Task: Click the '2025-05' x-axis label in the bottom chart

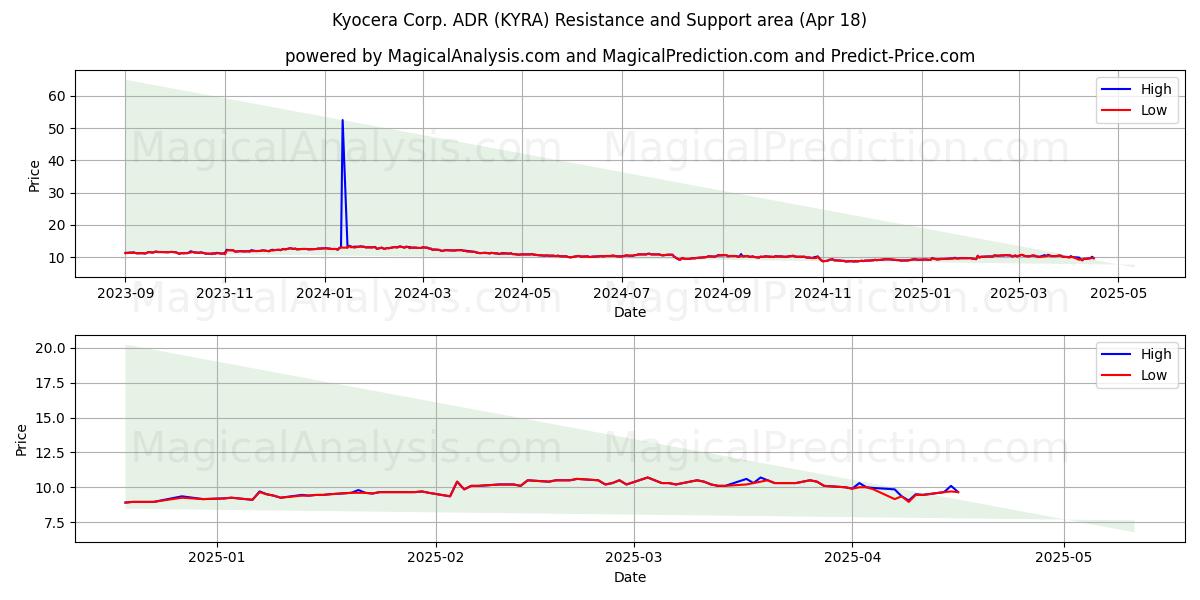Action: (x=1064, y=558)
